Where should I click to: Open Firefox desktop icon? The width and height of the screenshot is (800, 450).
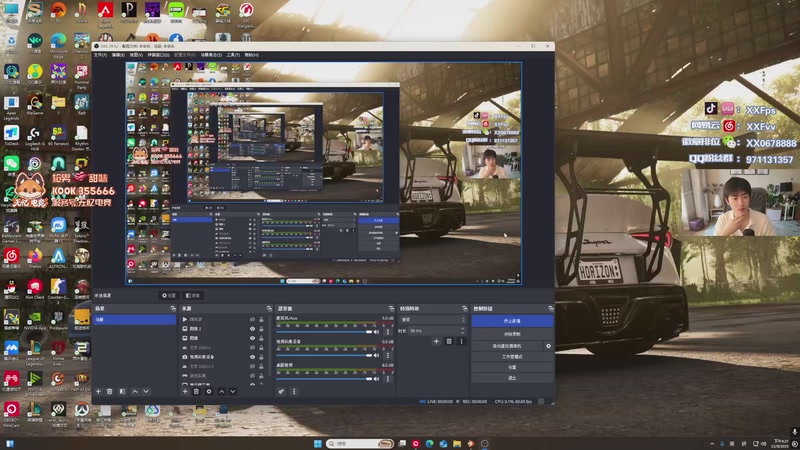tap(35, 257)
